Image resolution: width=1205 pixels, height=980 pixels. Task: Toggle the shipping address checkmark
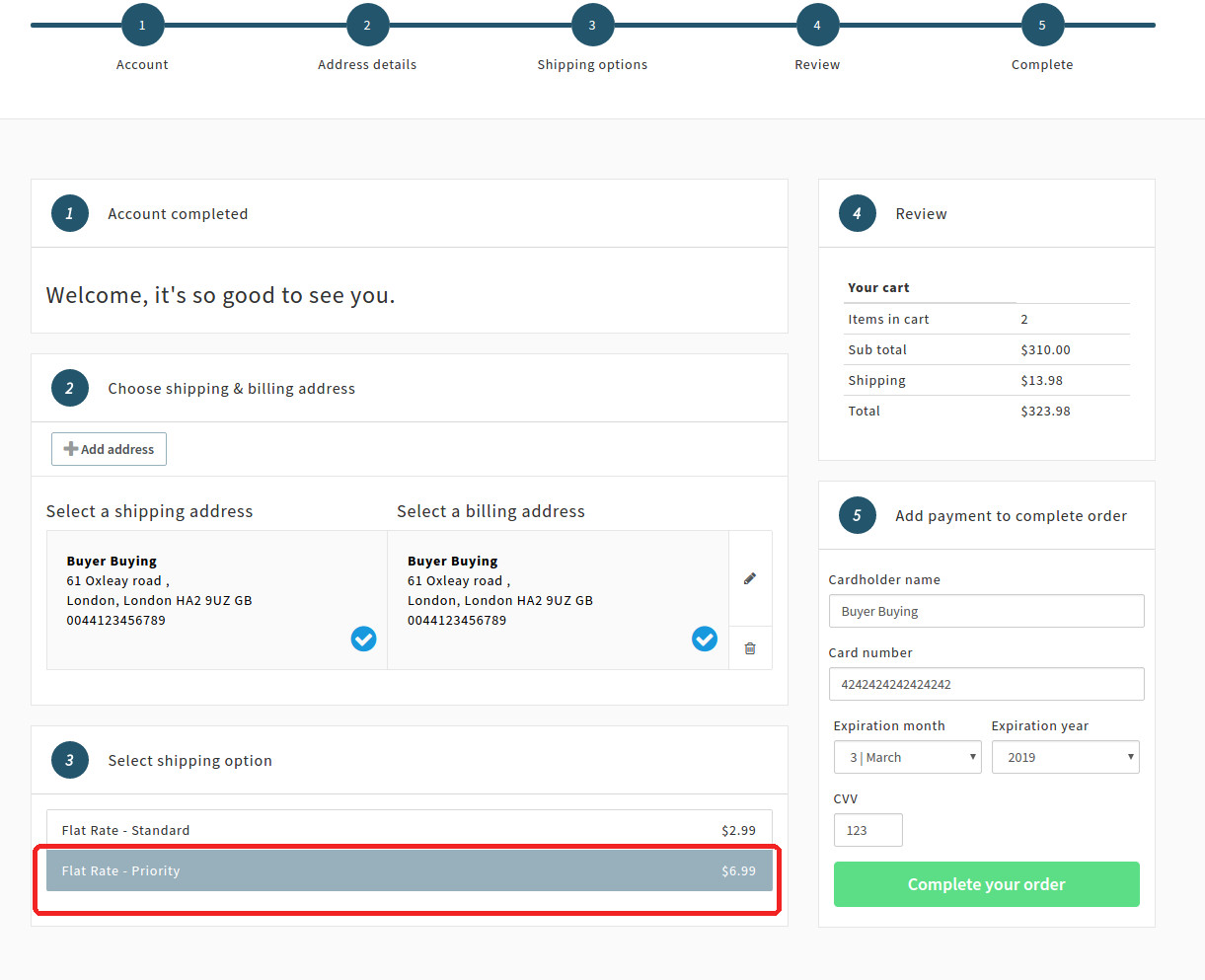[363, 640]
